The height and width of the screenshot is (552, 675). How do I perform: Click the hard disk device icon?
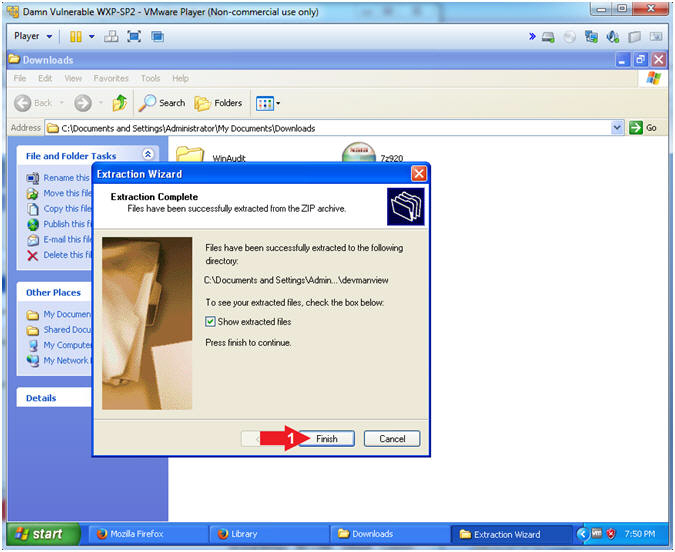(548, 37)
